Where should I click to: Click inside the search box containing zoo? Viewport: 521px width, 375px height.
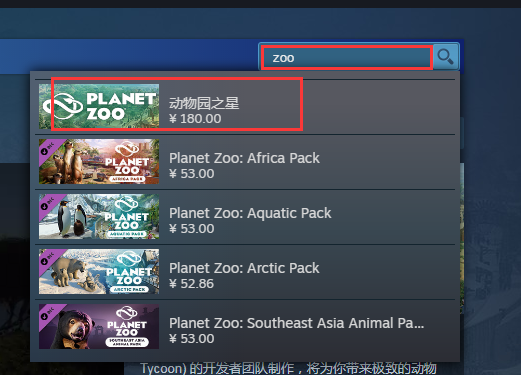[347, 58]
